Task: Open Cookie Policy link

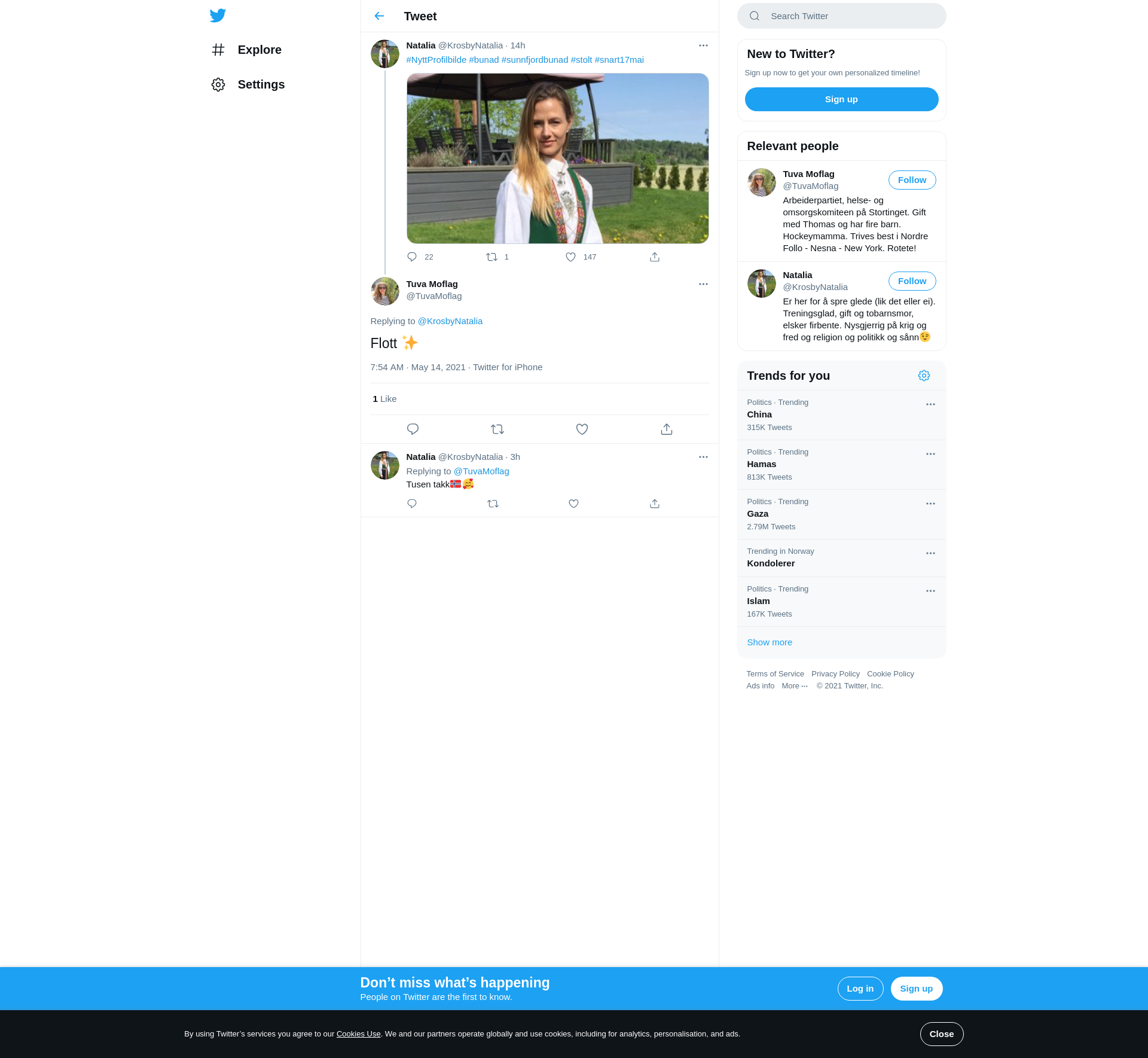Action: [x=890, y=674]
